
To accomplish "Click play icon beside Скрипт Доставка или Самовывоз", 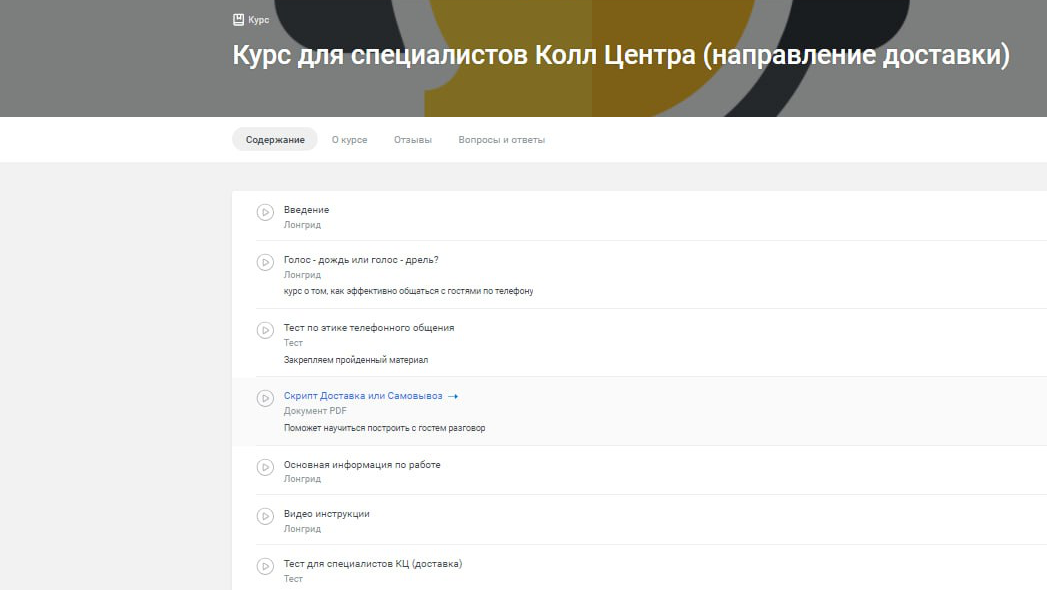I will (265, 398).
